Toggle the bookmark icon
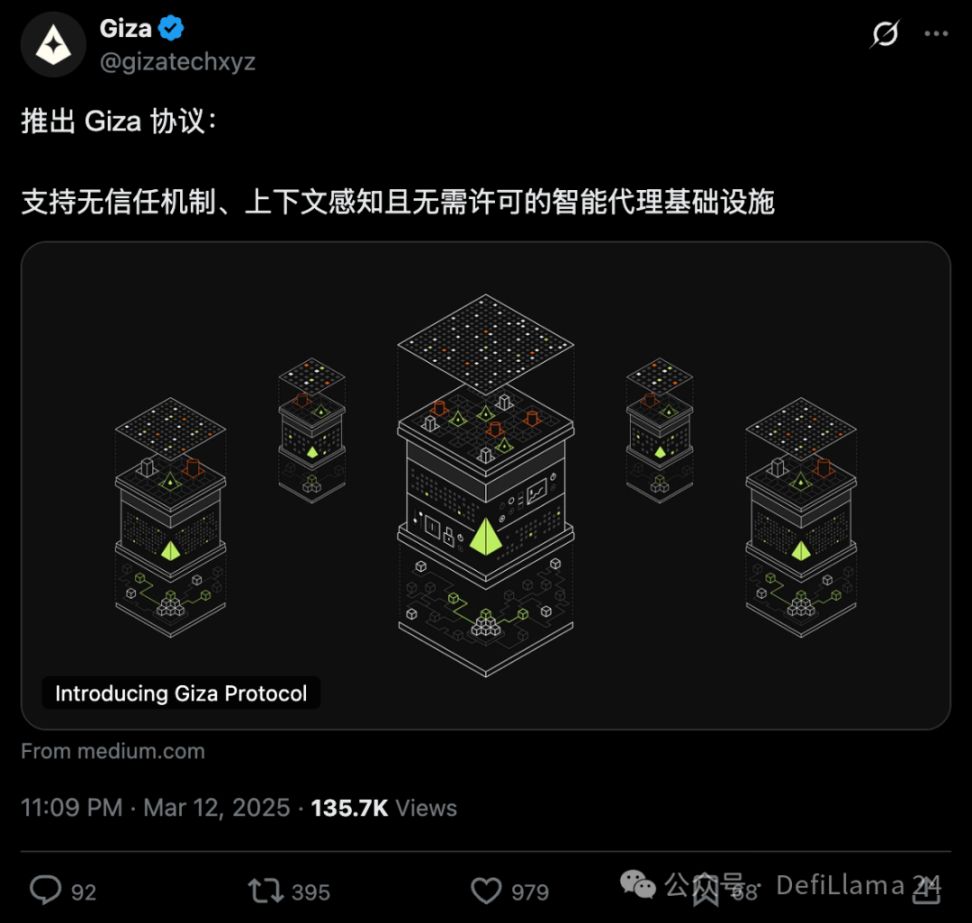972x923 pixels. 705,891
